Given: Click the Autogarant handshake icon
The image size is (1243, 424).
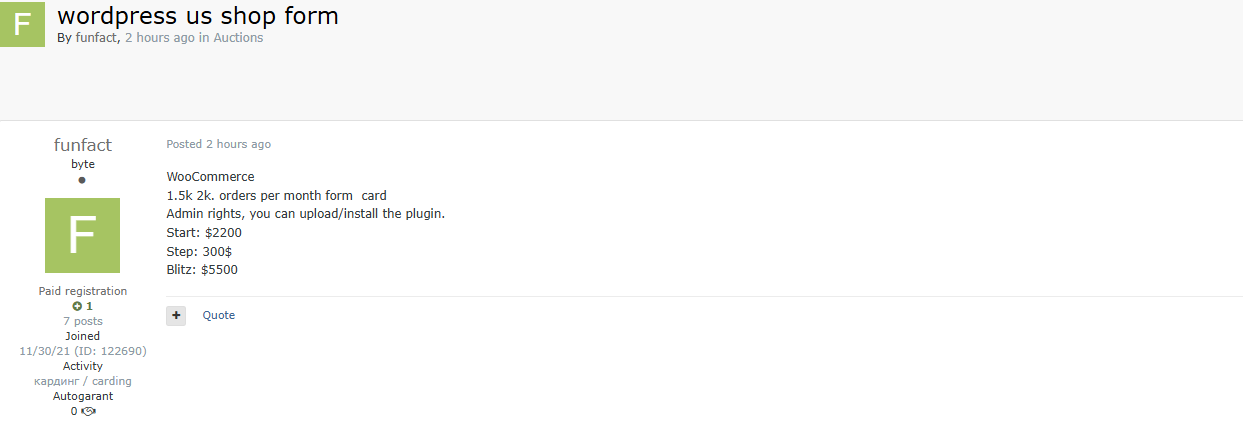Looking at the screenshot, I should coord(88,411).
